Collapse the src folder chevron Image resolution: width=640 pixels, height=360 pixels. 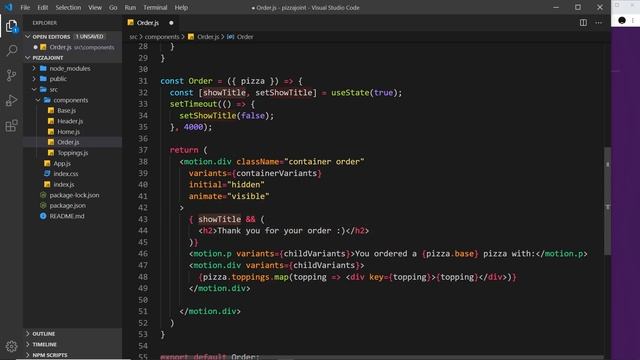tap(34, 89)
